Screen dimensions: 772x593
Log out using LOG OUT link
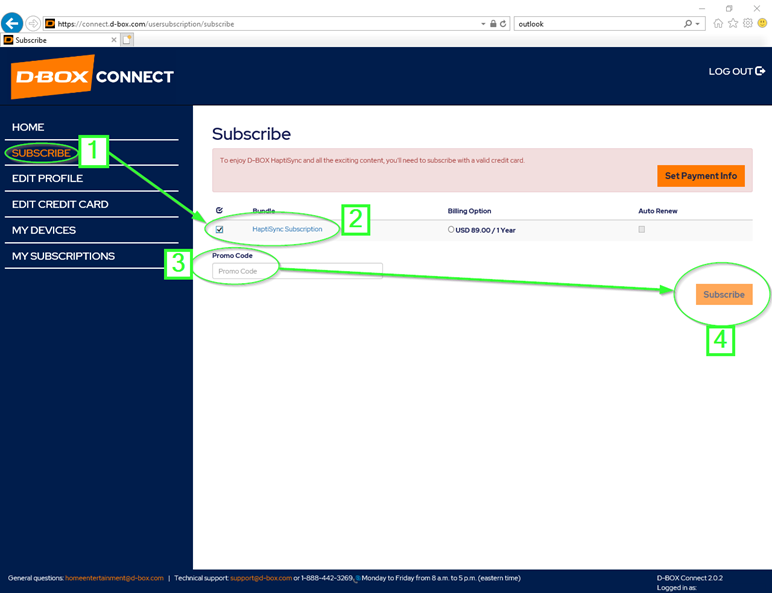pos(737,71)
